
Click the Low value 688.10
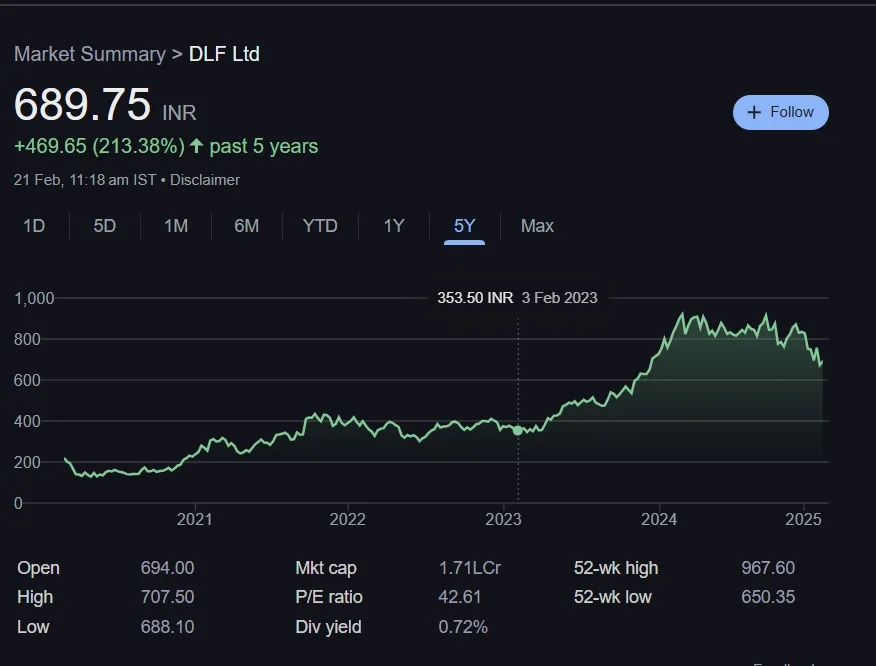pyautogui.click(x=168, y=626)
